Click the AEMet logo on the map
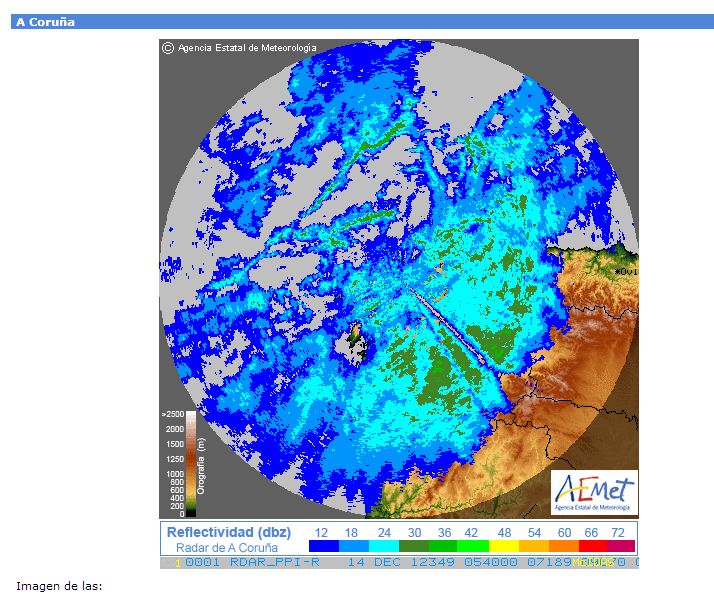 (594, 490)
